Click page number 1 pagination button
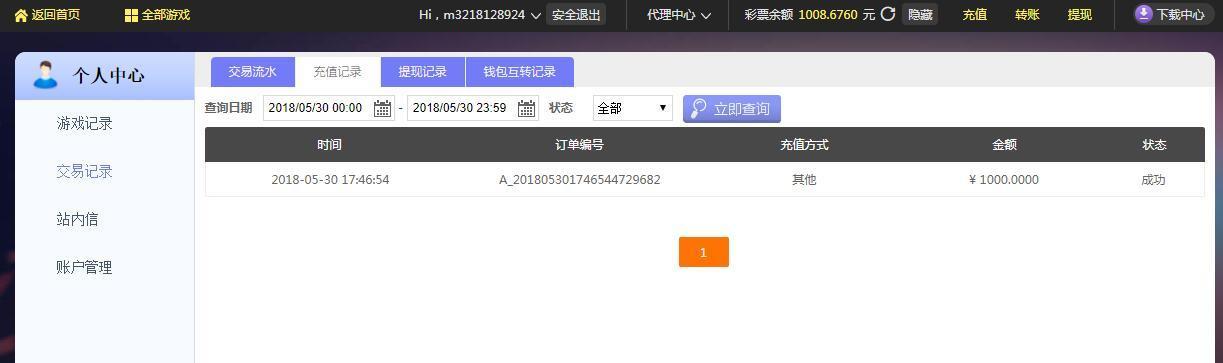 coord(704,252)
